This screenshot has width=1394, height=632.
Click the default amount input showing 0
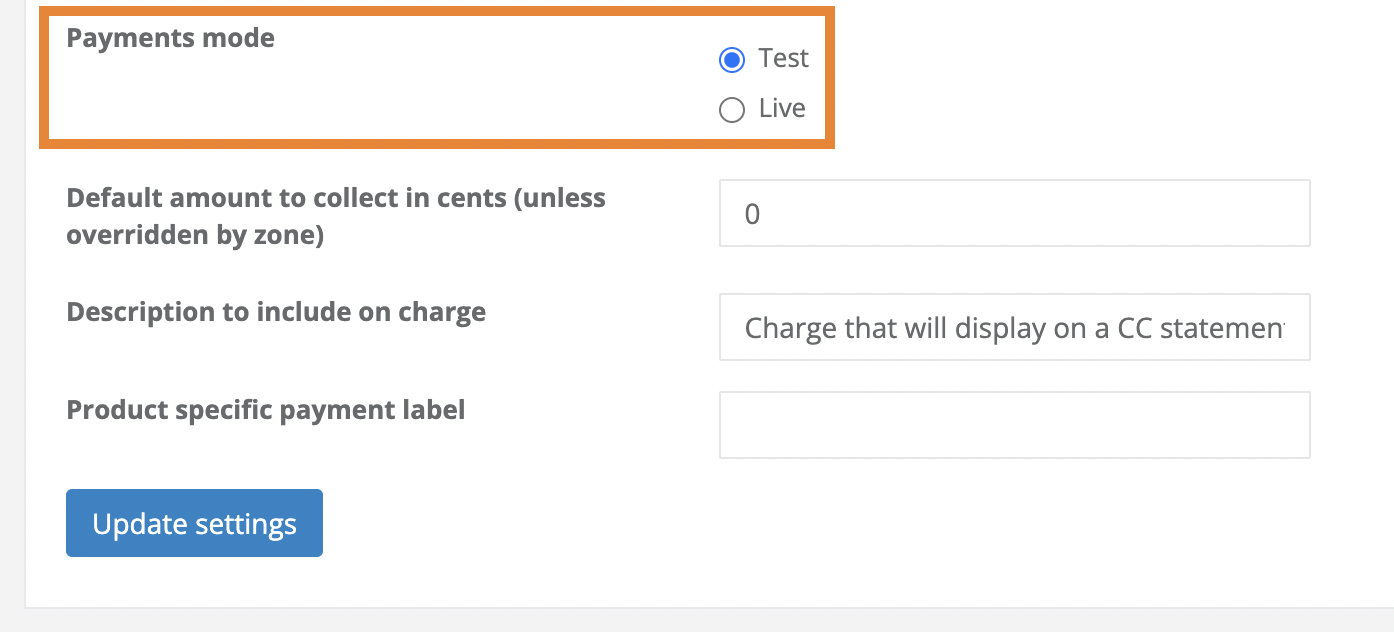pyautogui.click(x=1014, y=212)
